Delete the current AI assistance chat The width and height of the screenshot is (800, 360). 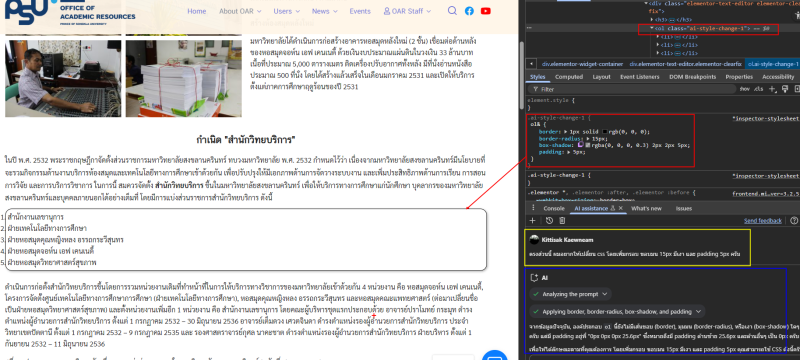[562, 220]
